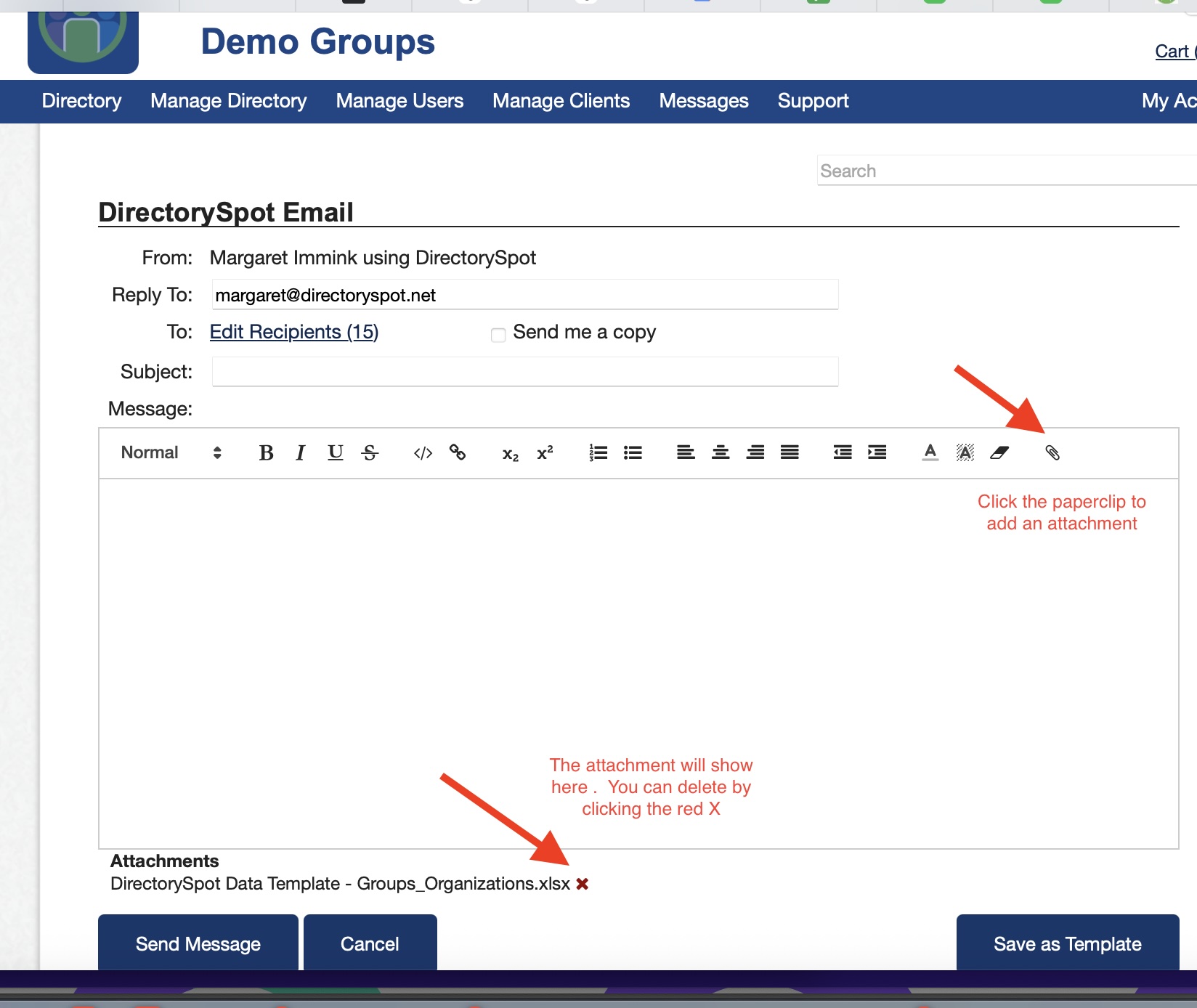Increase indent of the paragraph
Viewport: 1197px width, 1008px height.
[877, 452]
